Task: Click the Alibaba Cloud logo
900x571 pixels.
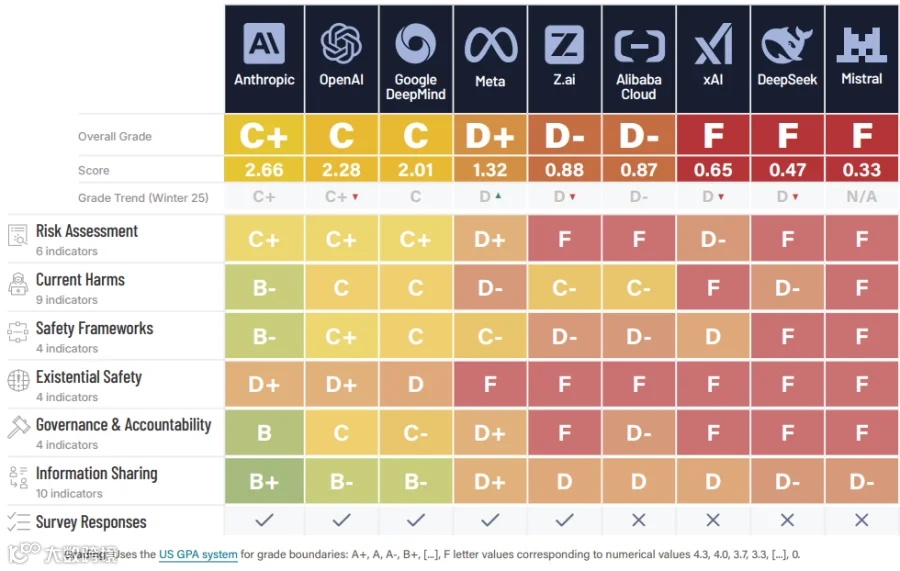Action: coord(639,46)
